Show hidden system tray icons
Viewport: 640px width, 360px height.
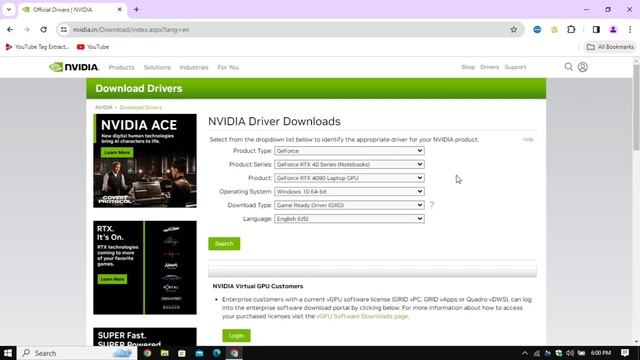pyautogui.click(x=525, y=353)
